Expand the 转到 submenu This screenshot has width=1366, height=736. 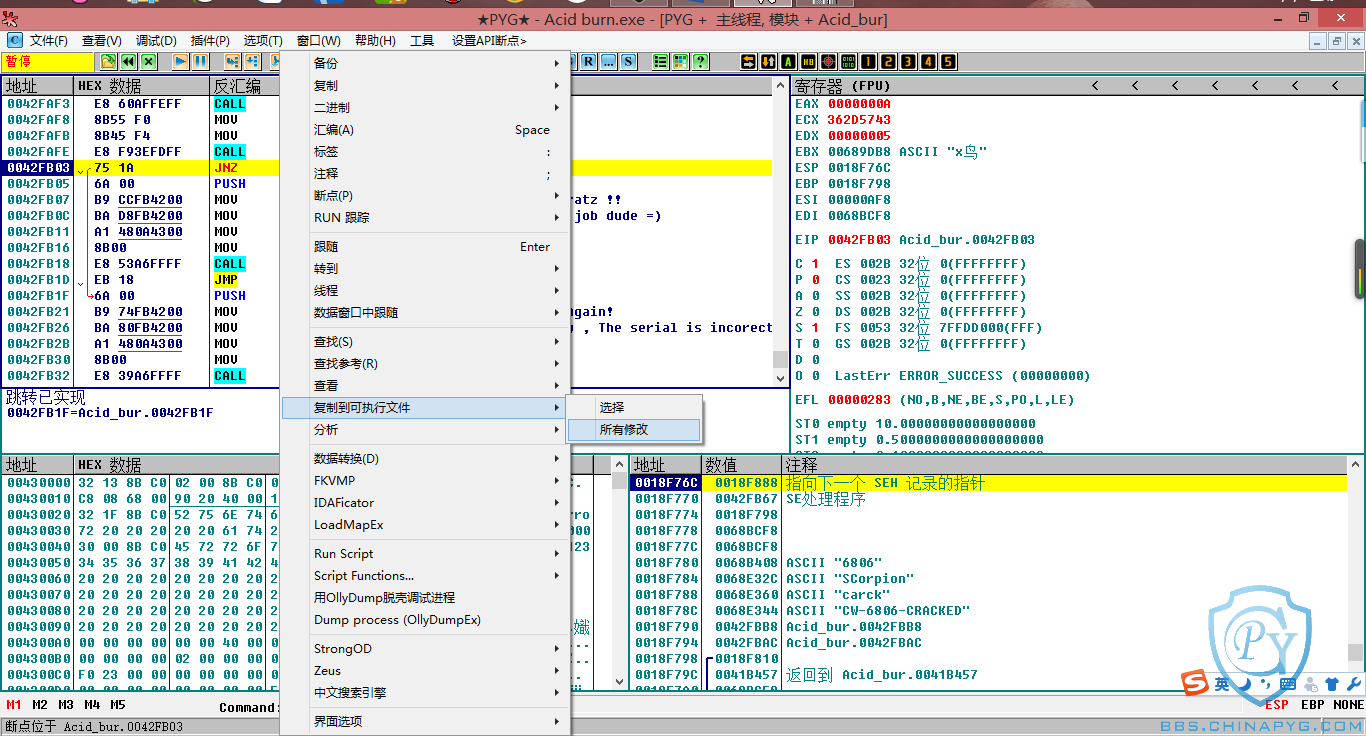425,268
